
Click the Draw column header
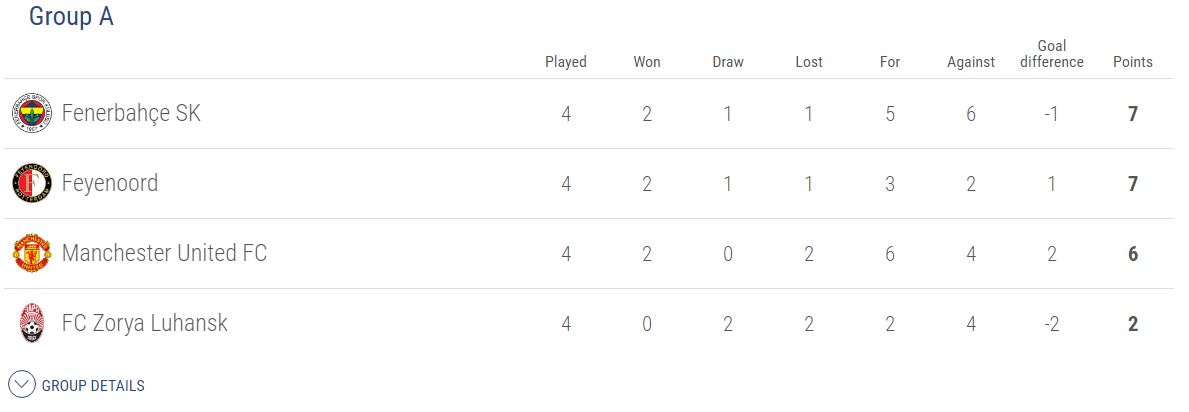tap(728, 62)
